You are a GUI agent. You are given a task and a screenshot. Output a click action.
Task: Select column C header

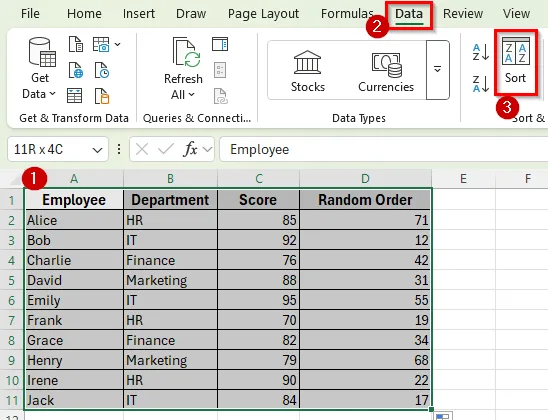tap(259, 179)
